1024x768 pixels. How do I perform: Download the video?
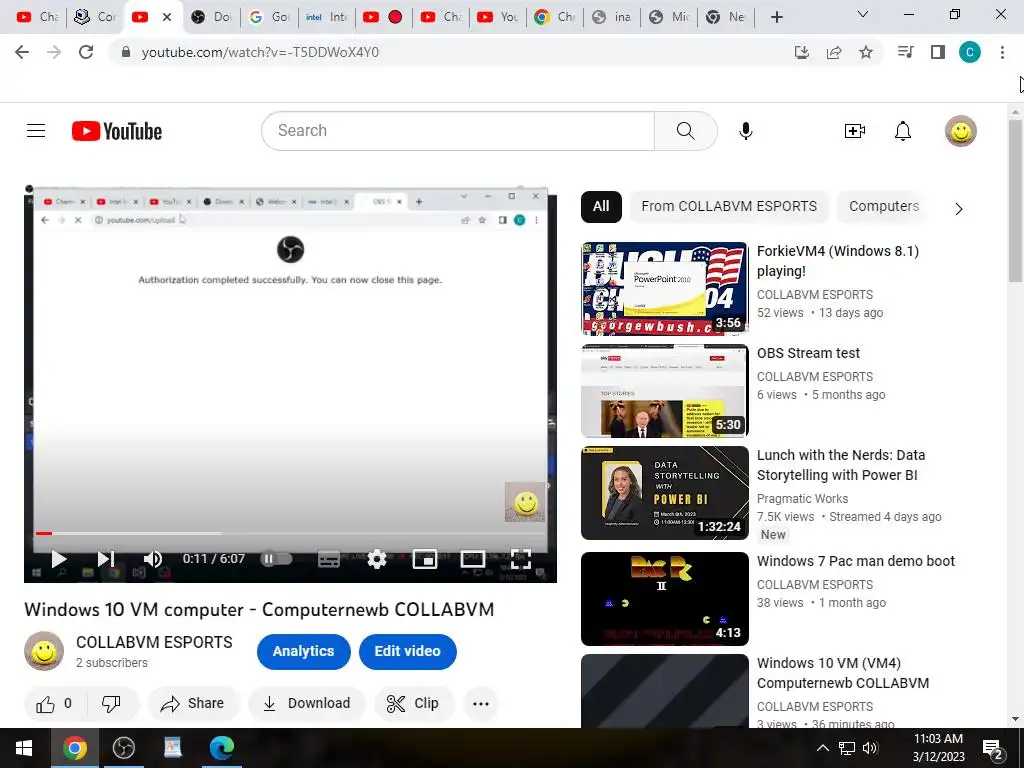tap(307, 703)
